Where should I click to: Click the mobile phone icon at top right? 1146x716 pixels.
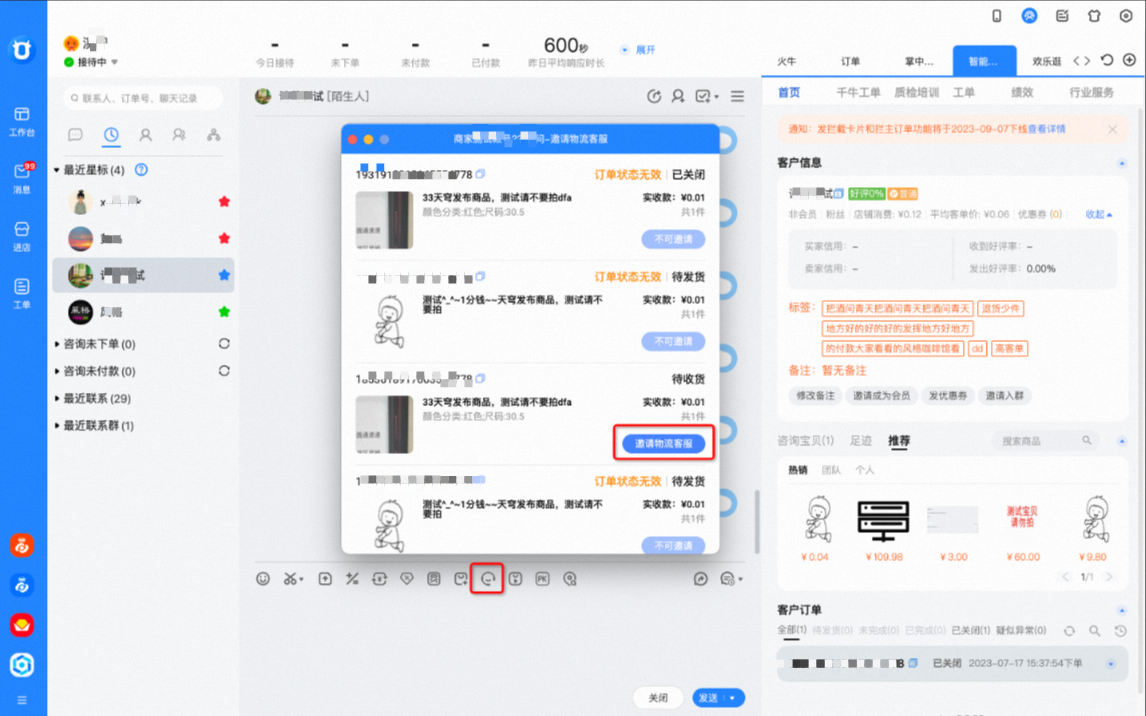coord(996,15)
